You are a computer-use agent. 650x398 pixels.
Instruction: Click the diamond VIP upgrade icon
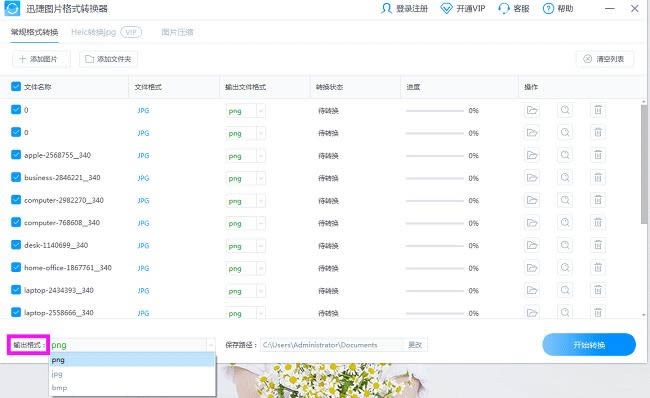(x=446, y=8)
